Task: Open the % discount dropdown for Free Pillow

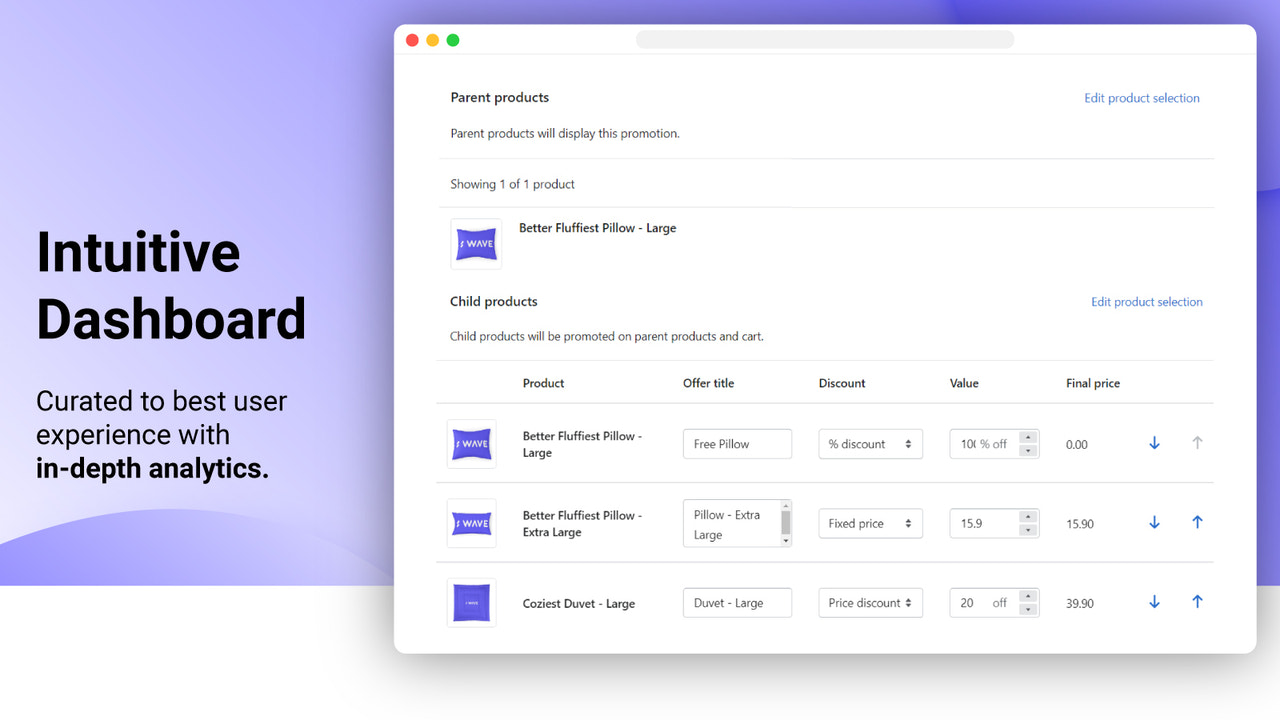Action: click(870, 443)
